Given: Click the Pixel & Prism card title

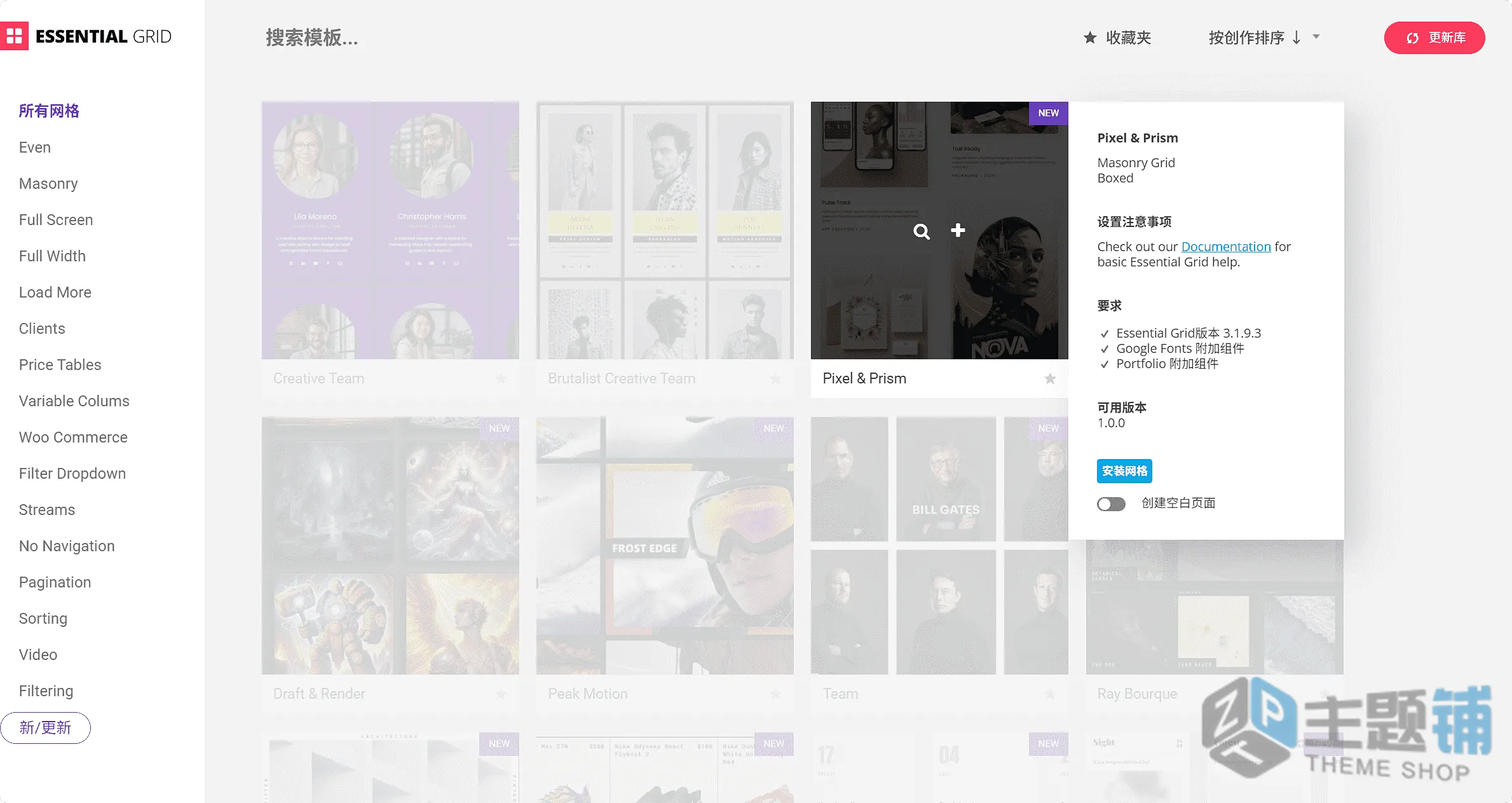Looking at the screenshot, I should point(864,378).
